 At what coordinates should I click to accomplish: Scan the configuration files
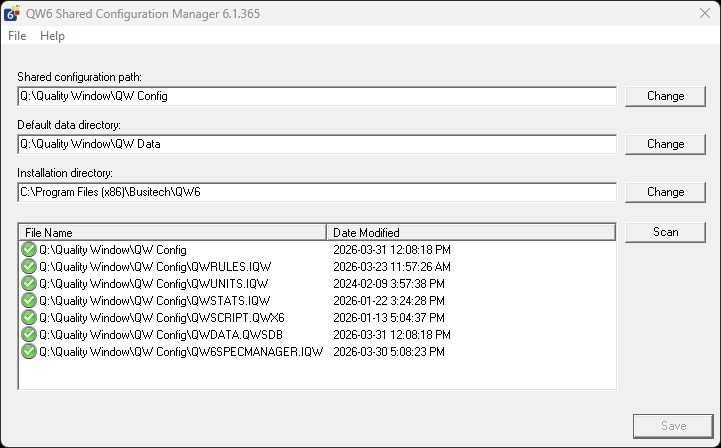665,232
